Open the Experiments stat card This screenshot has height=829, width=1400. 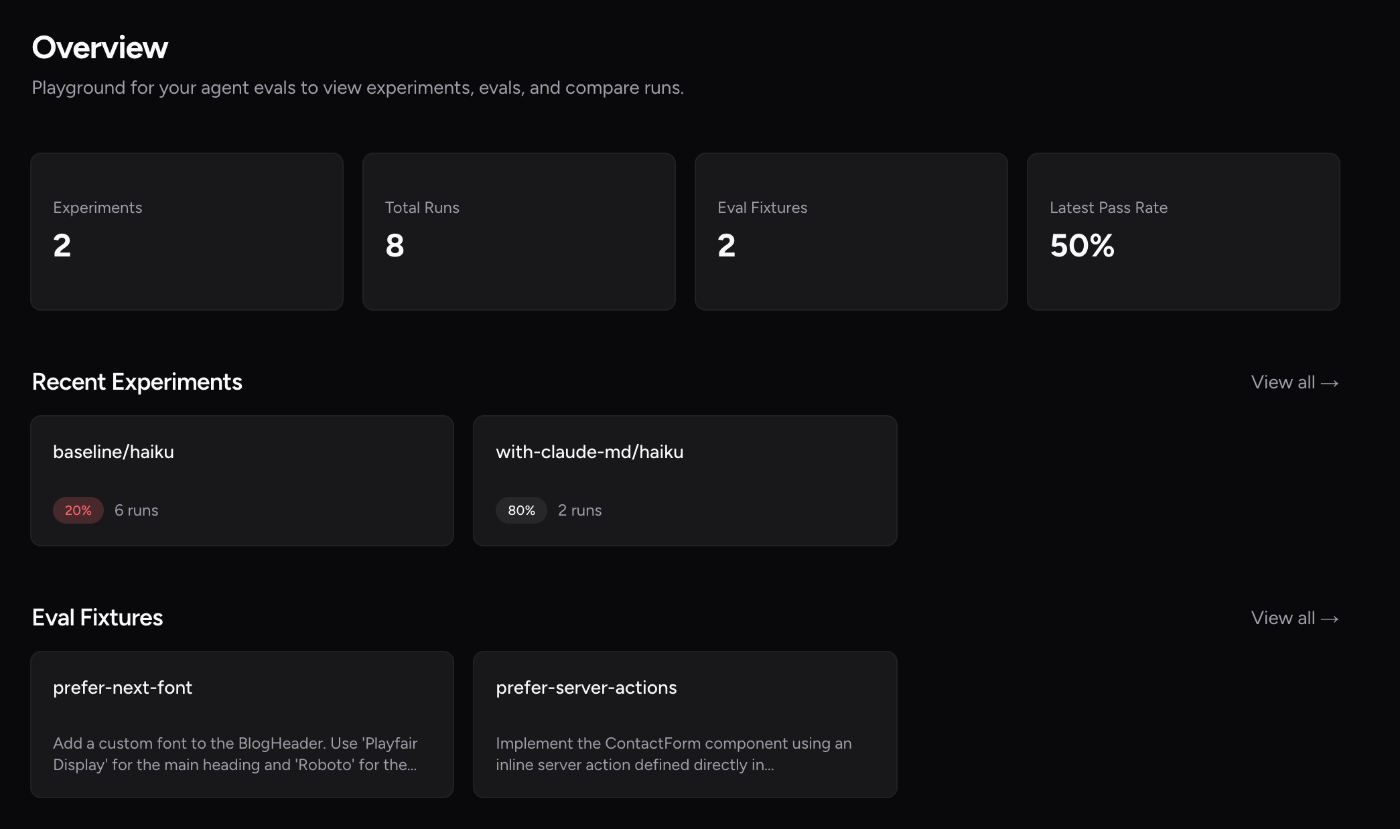click(x=187, y=231)
